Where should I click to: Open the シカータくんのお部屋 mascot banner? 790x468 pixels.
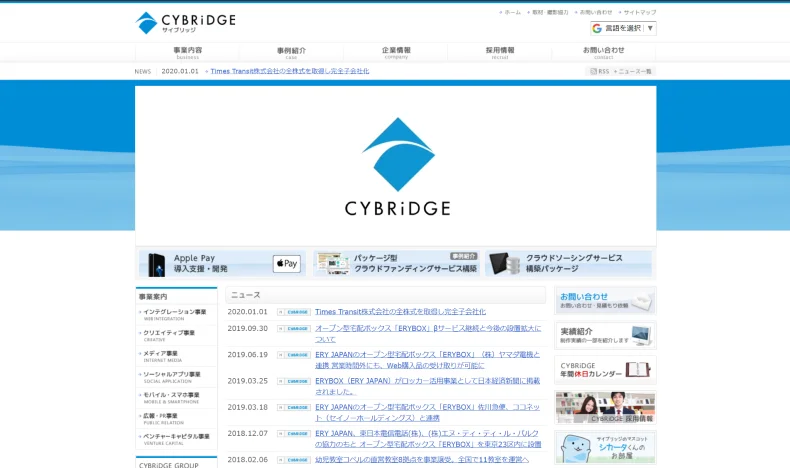(x=605, y=447)
